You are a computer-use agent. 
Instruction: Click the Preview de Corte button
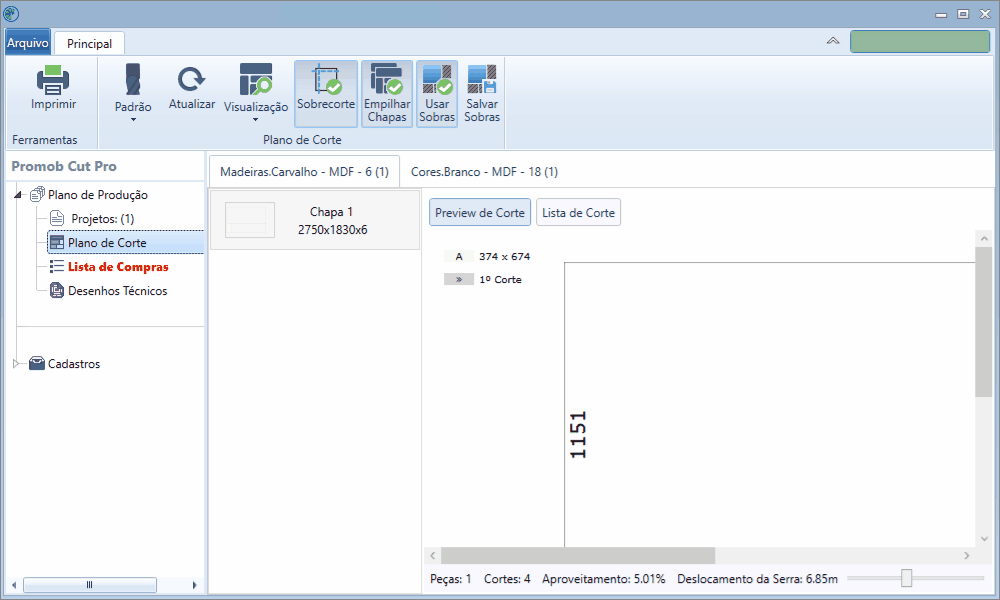pos(480,212)
